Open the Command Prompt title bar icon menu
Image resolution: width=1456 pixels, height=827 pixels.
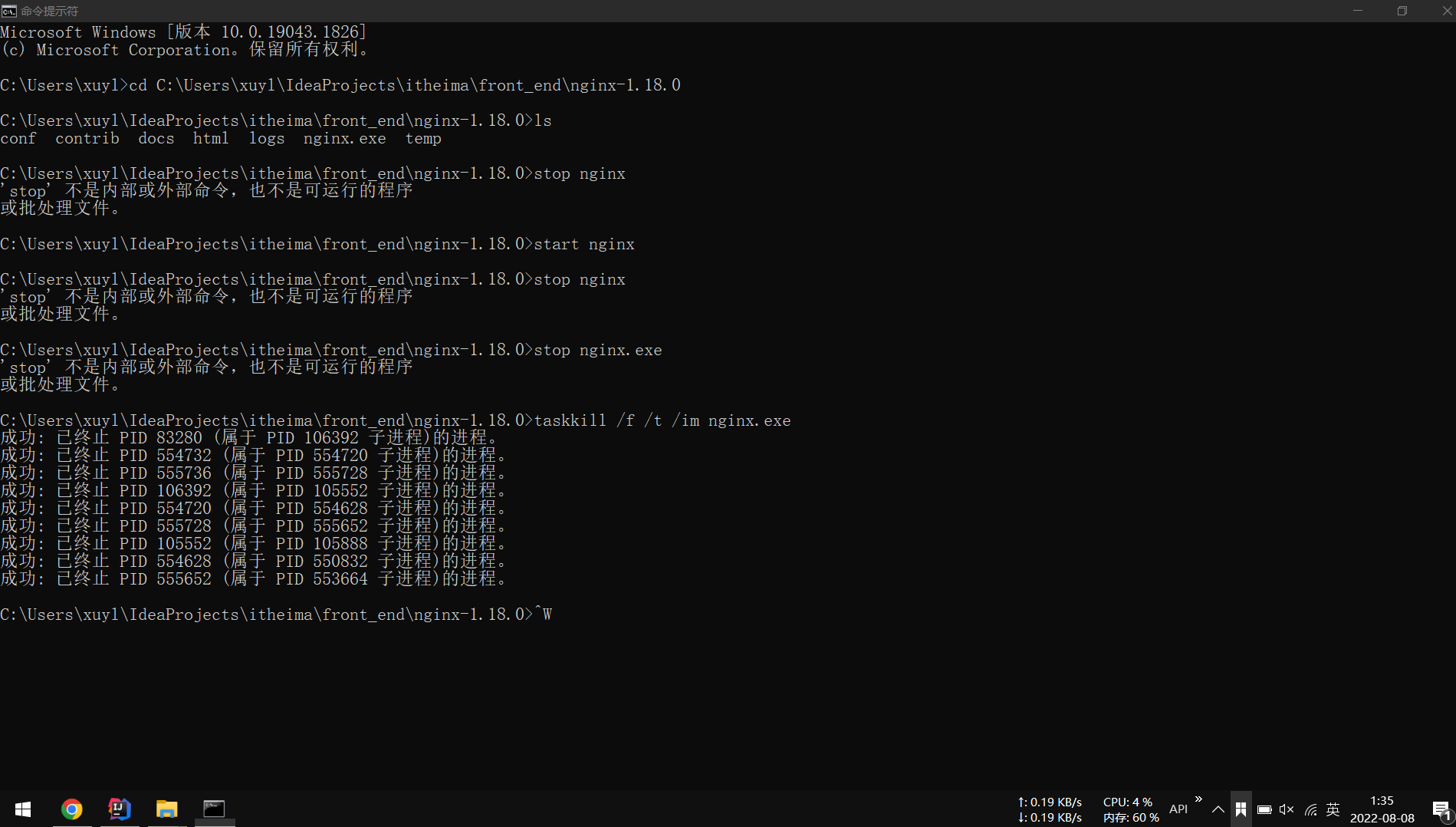[9, 11]
